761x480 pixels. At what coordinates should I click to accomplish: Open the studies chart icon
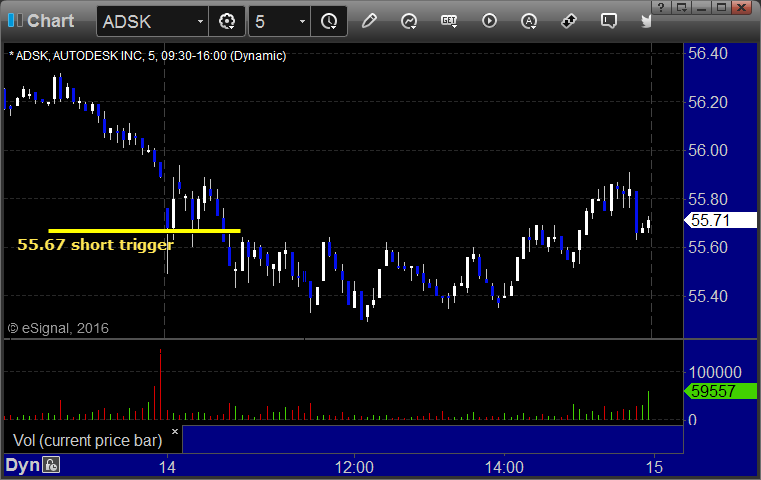pos(409,21)
